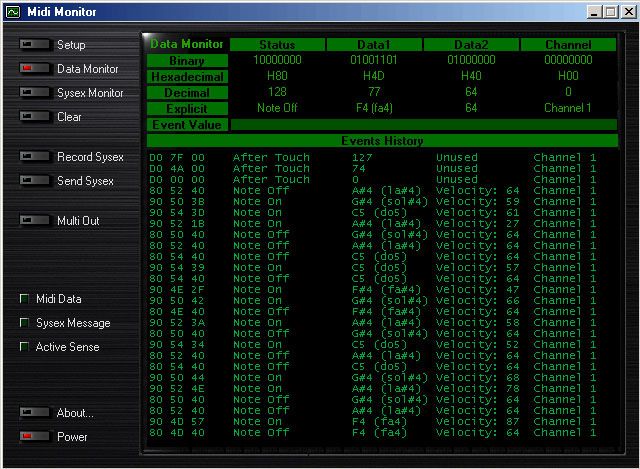This screenshot has width=640, height=469.
Task: Select history row 90 50 3B Note On
Action: pos(373,201)
